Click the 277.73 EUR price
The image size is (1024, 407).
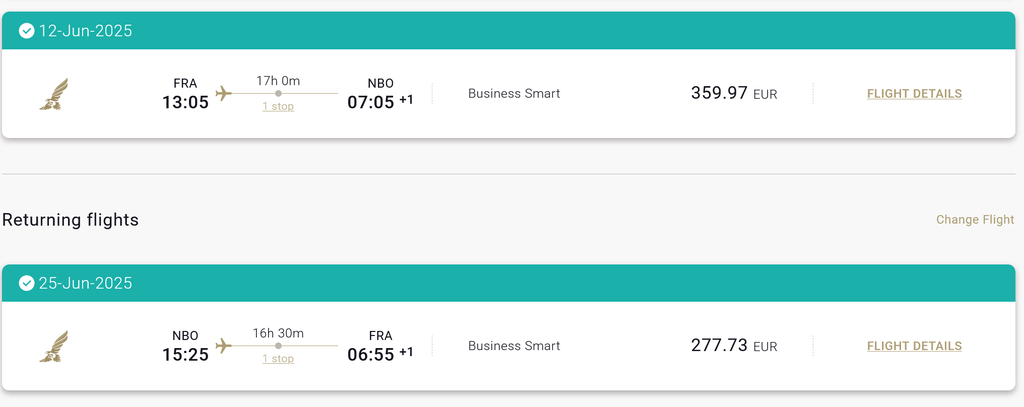pyautogui.click(x=734, y=346)
